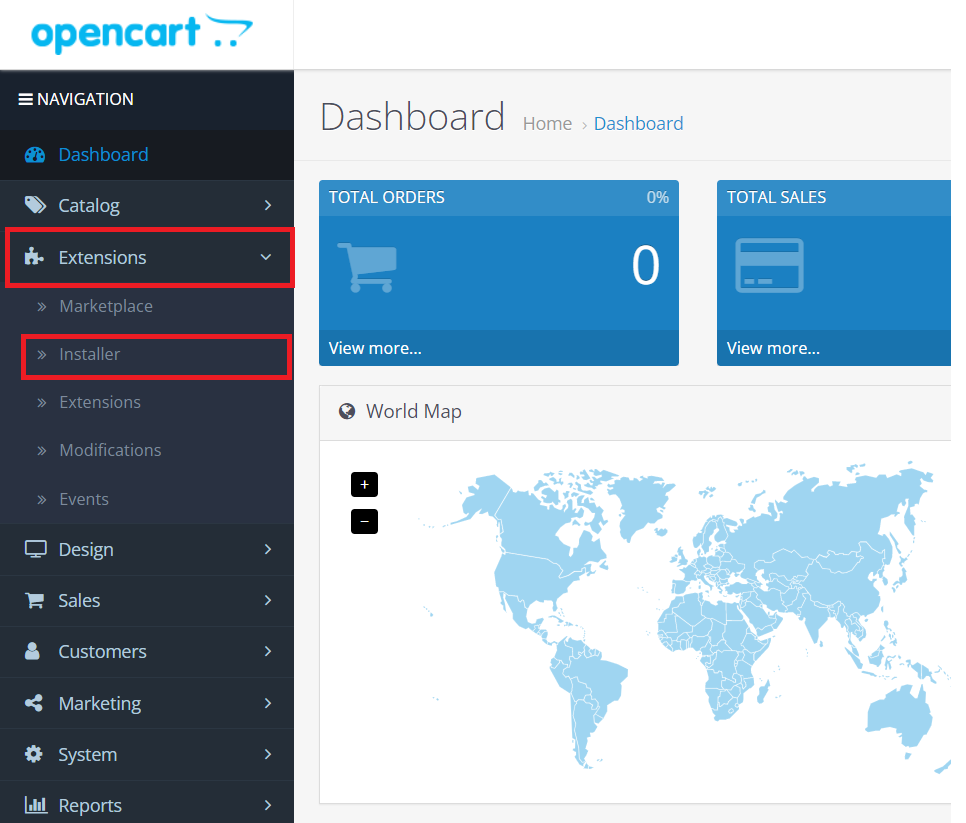Screen dimensions: 966x823
Task: Expand the Customers submenu arrow
Action: 267,652
